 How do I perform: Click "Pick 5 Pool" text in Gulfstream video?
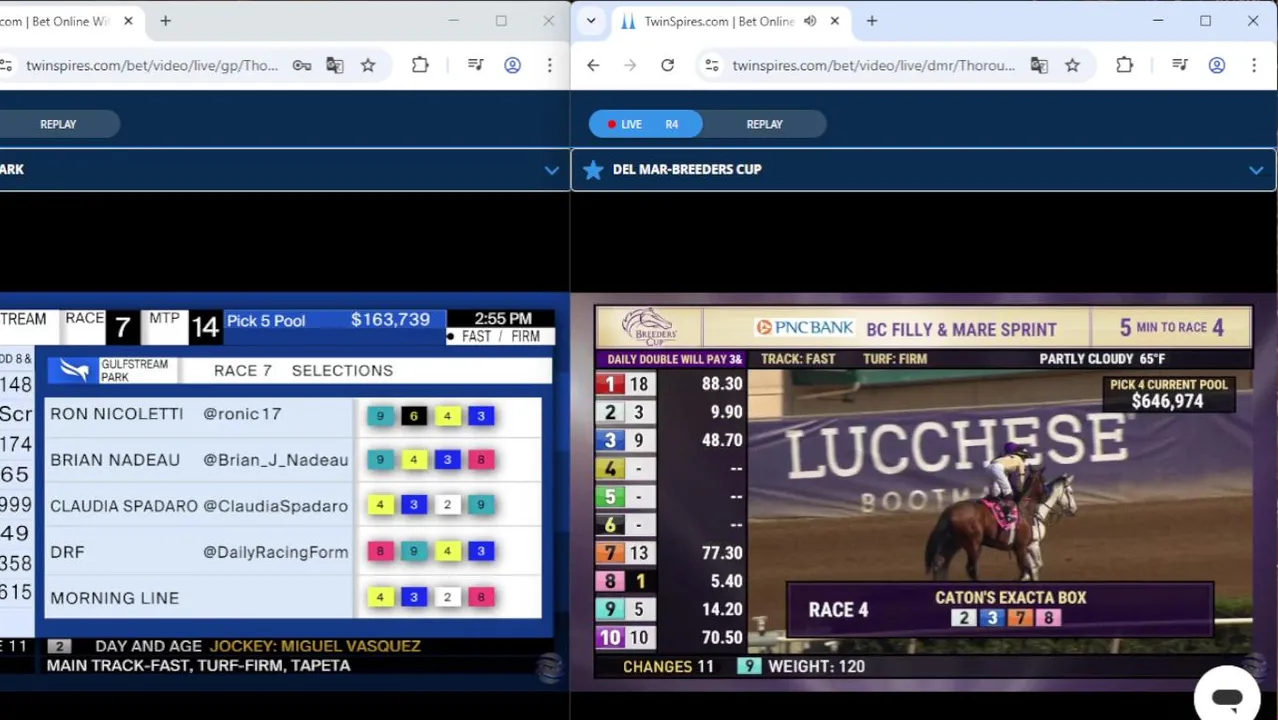click(266, 321)
